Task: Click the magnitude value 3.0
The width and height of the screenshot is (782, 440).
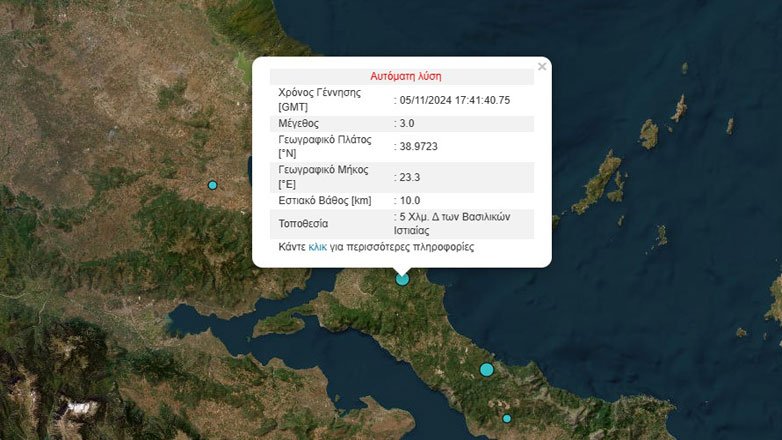Action: point(407,123)
